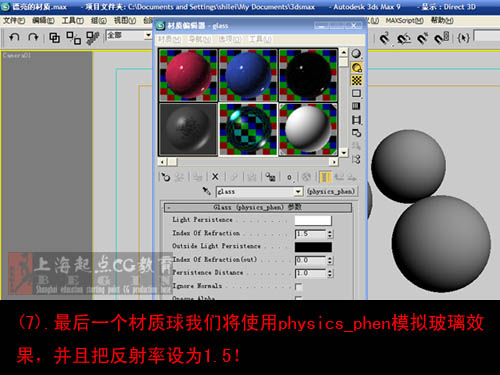The image size is (500, 375).
Task: Click the Index Of Refraction 1.5 field
Action: [310, 234]
